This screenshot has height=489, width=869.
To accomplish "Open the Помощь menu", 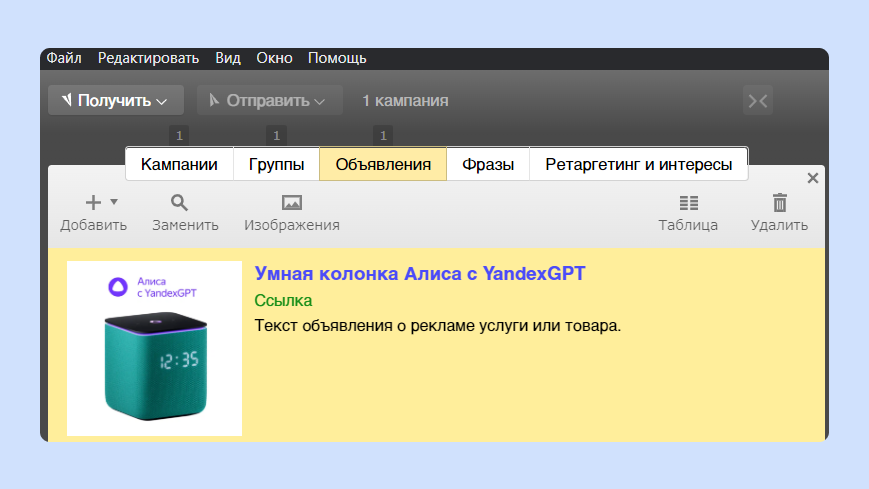I will coord(337,58).
